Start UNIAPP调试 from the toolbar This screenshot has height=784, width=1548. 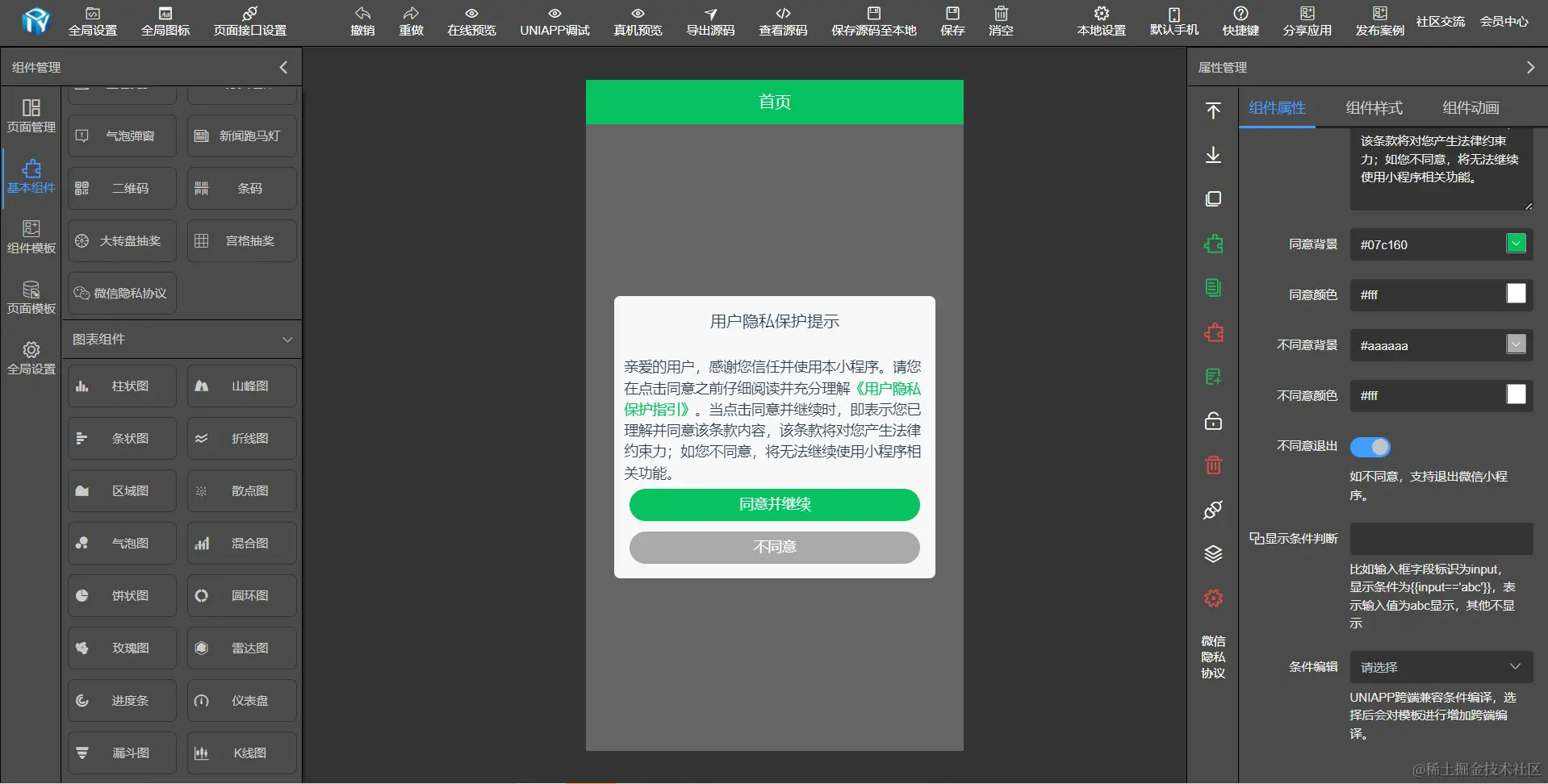click(x=554, y=22)
